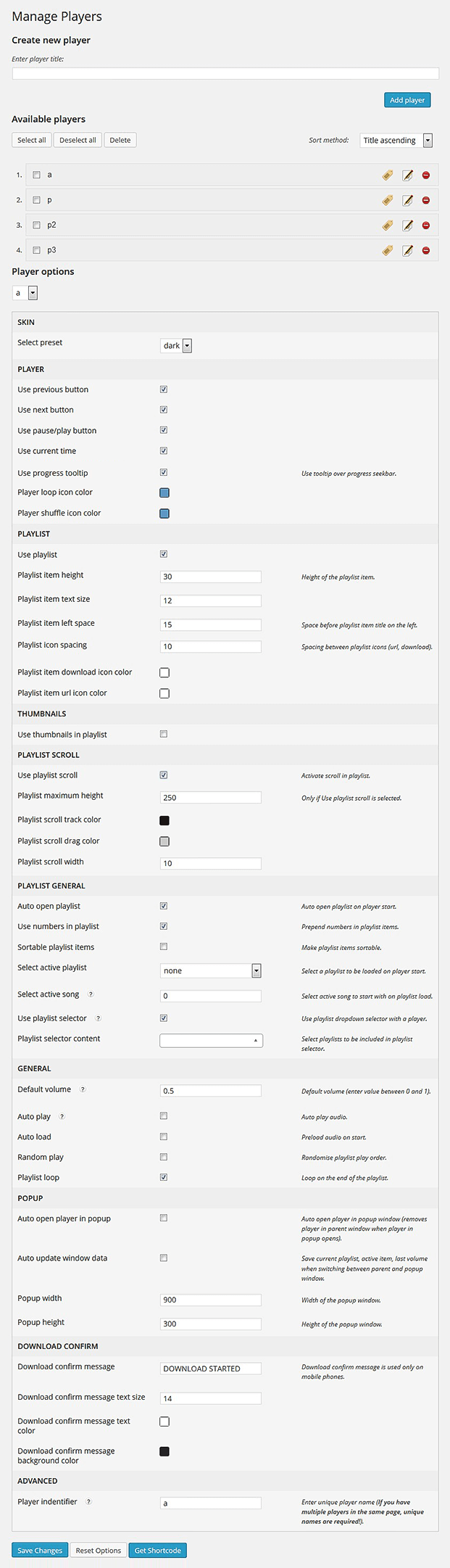
Task: Click the Reset Options button
Action: (98, 1550)
